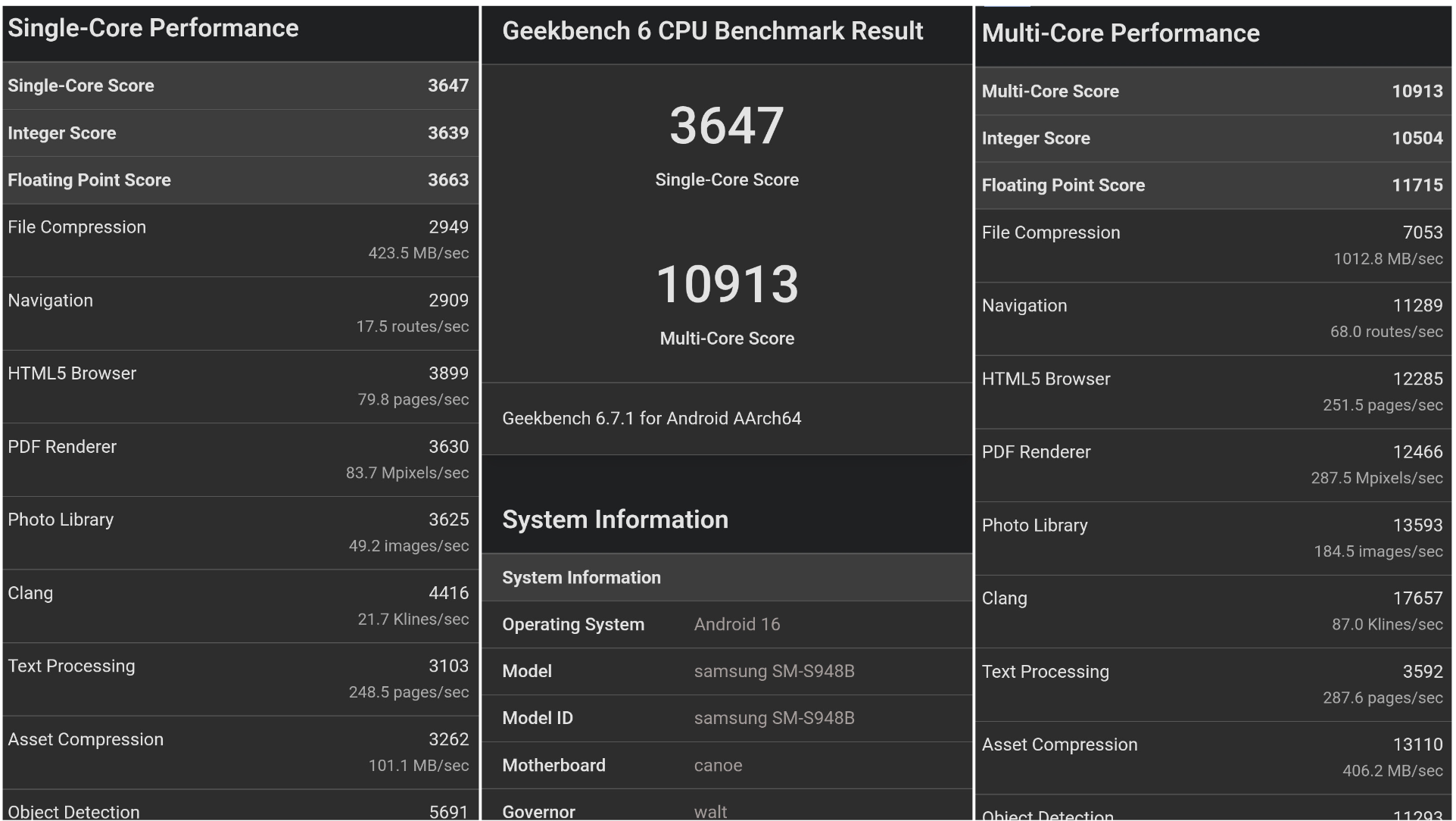The width and height of the screenshot is (1456, 821).
Task: Select the "248.5 pages/sec" text processing rate
Action: [409, 692]
